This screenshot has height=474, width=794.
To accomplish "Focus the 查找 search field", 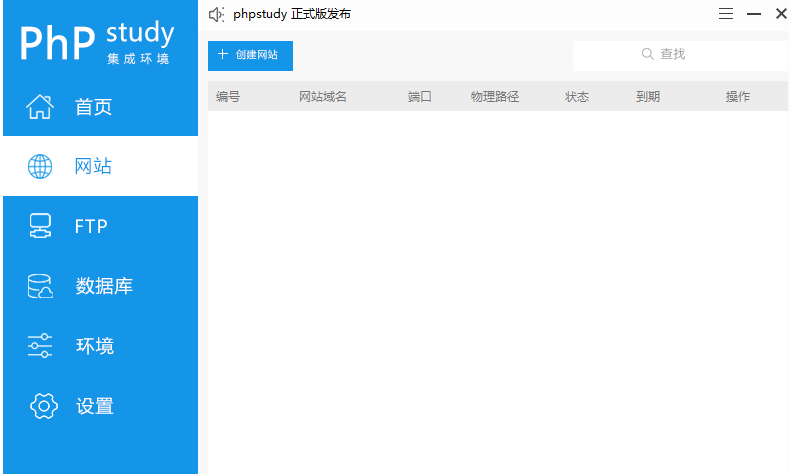I will (680, 55).
